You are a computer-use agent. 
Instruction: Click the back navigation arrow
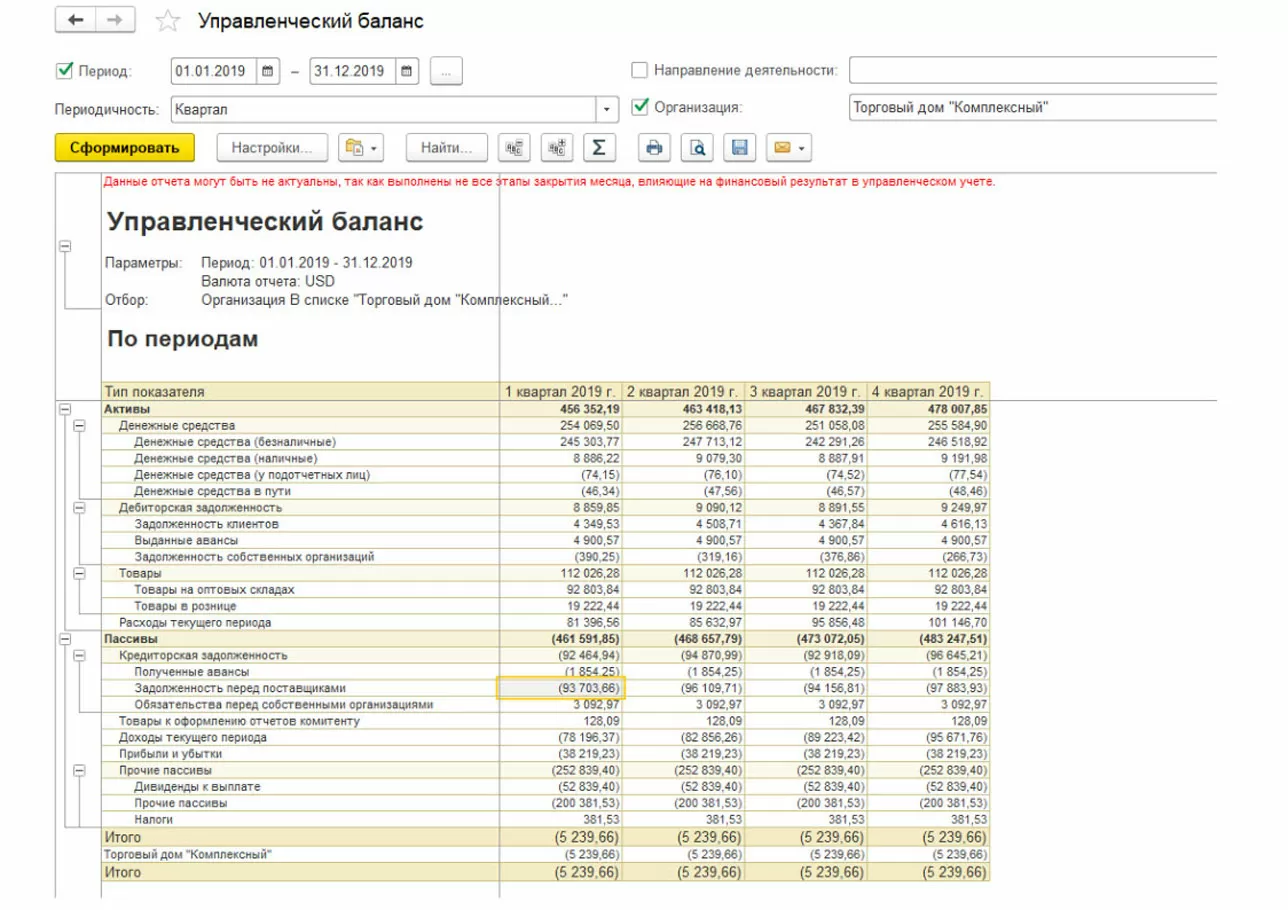pyautogui.click(x=75, y=21)
